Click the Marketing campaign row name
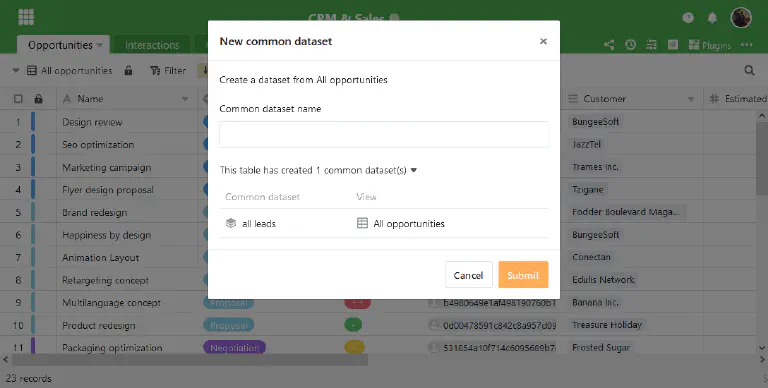Screen dimensions: 768x388 tap(106, 168)
